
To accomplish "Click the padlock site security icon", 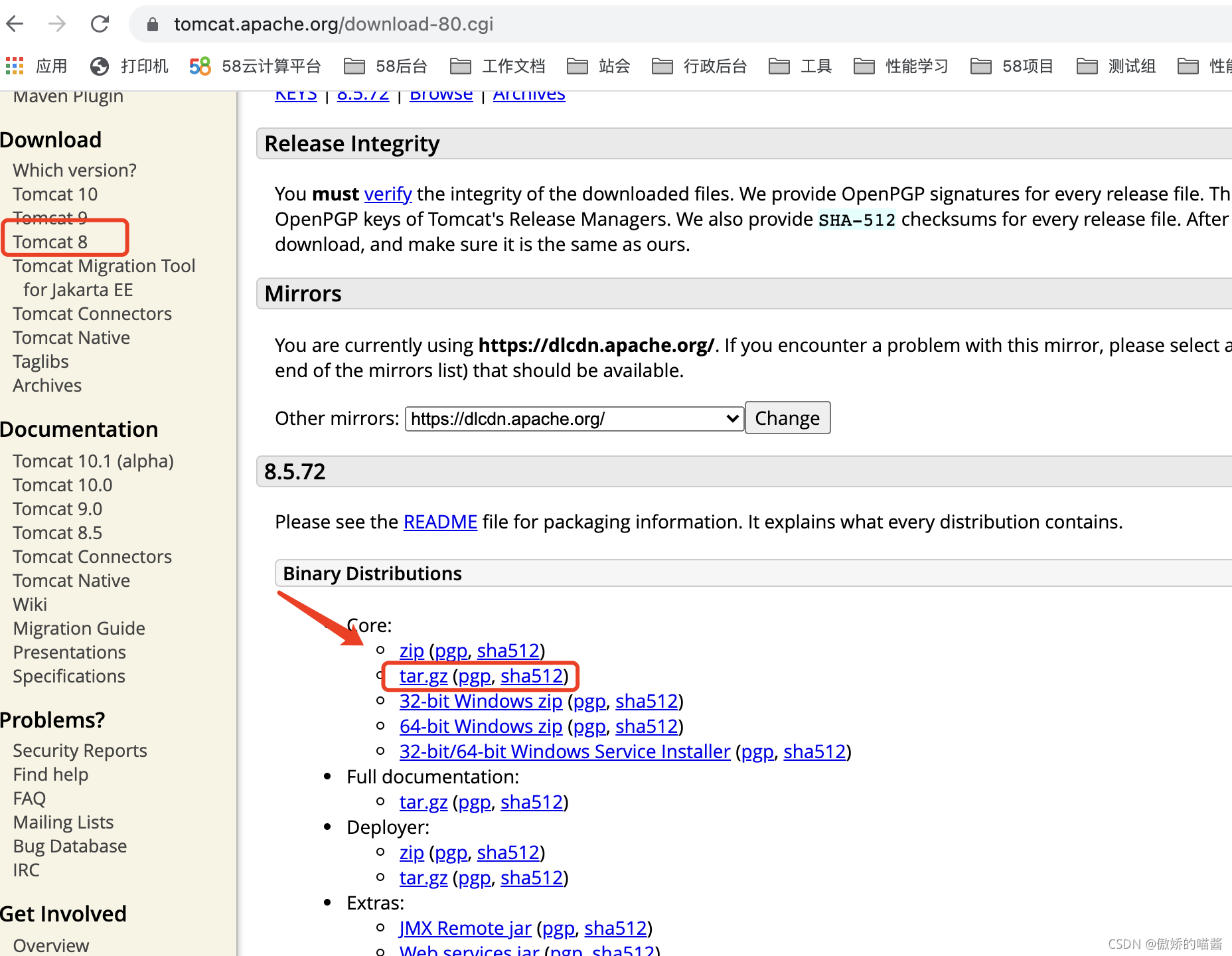I will (x=153, y=25).
